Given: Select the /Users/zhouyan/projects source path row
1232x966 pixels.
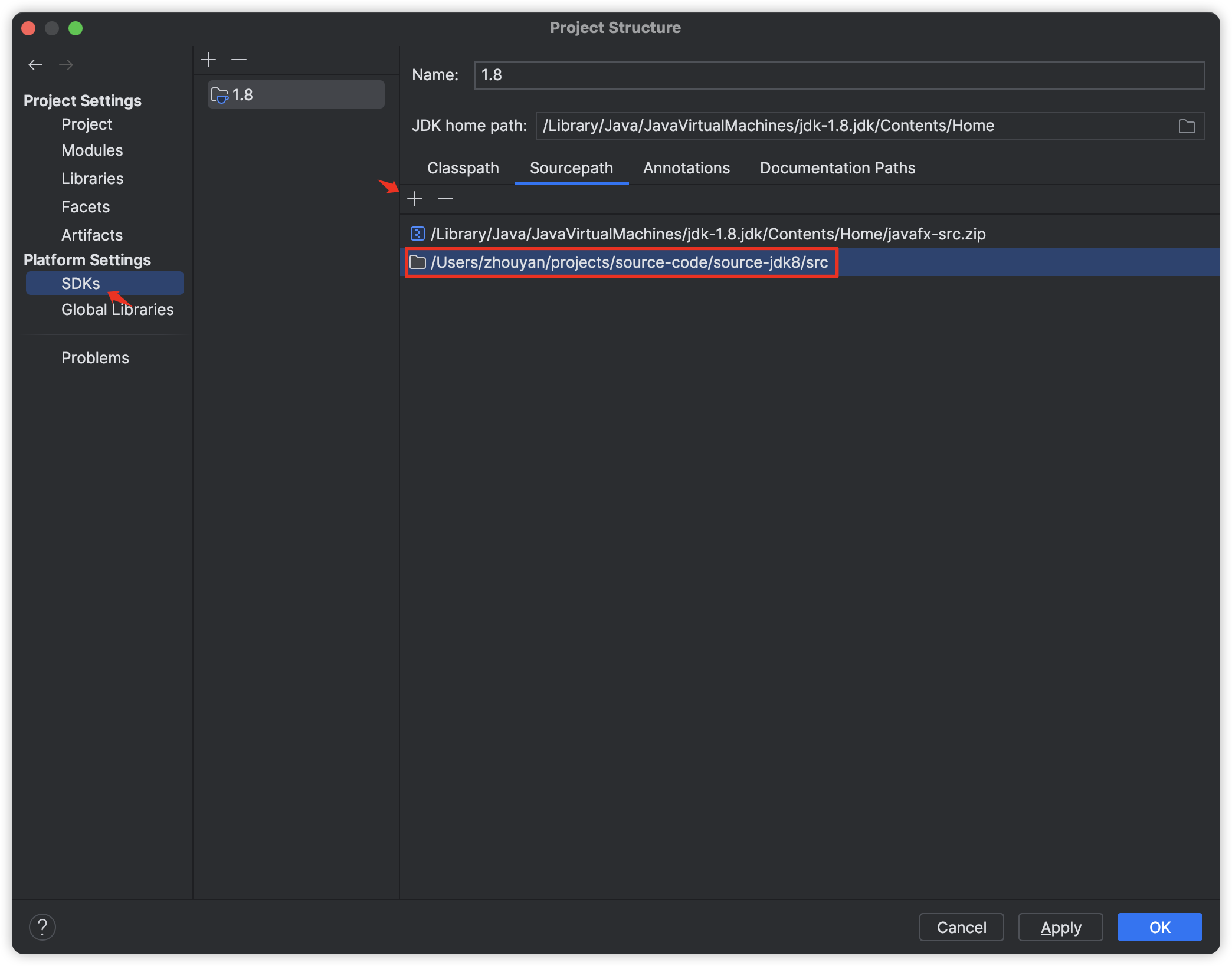Looking at the screenshot, I should pos(810,262).
